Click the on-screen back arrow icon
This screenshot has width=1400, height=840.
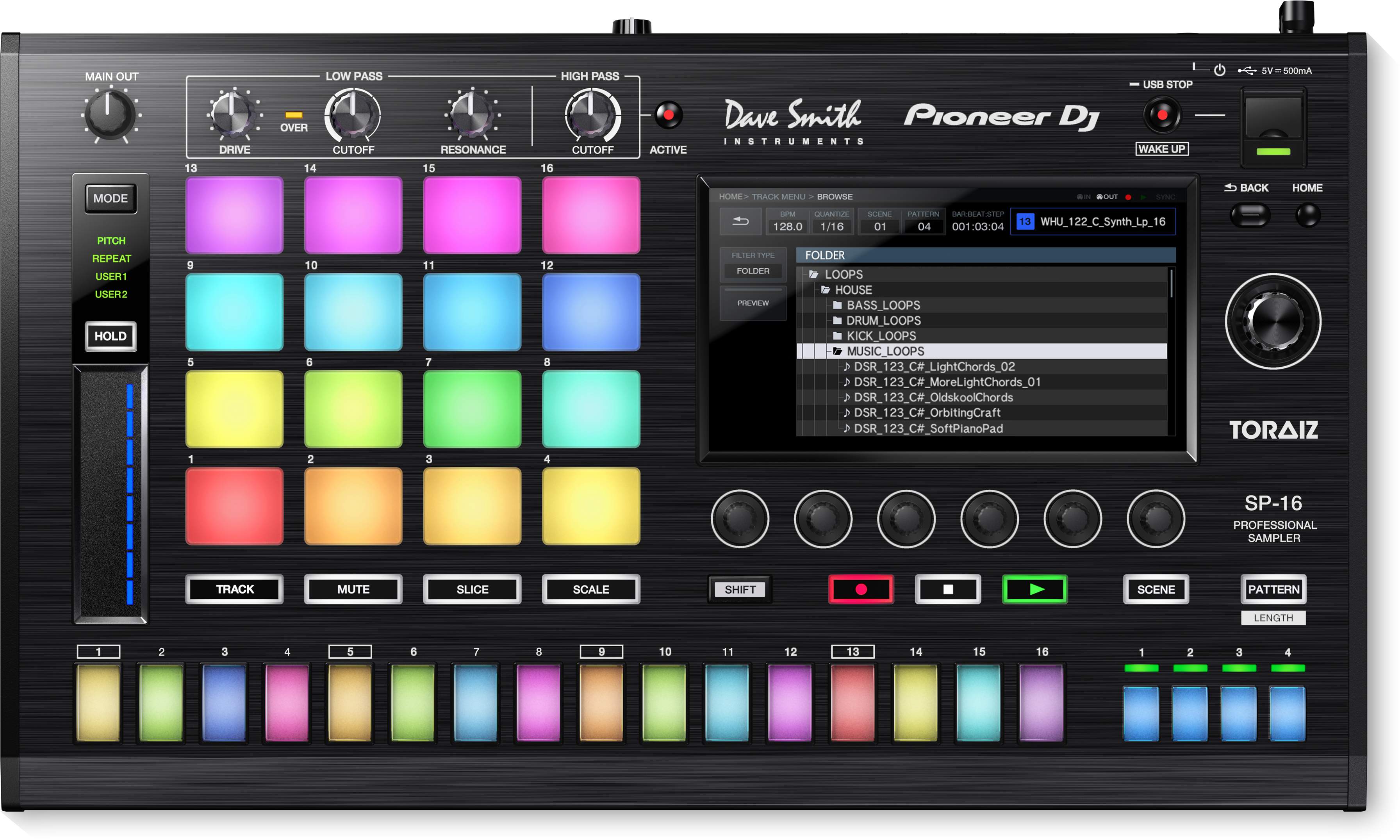740,221
